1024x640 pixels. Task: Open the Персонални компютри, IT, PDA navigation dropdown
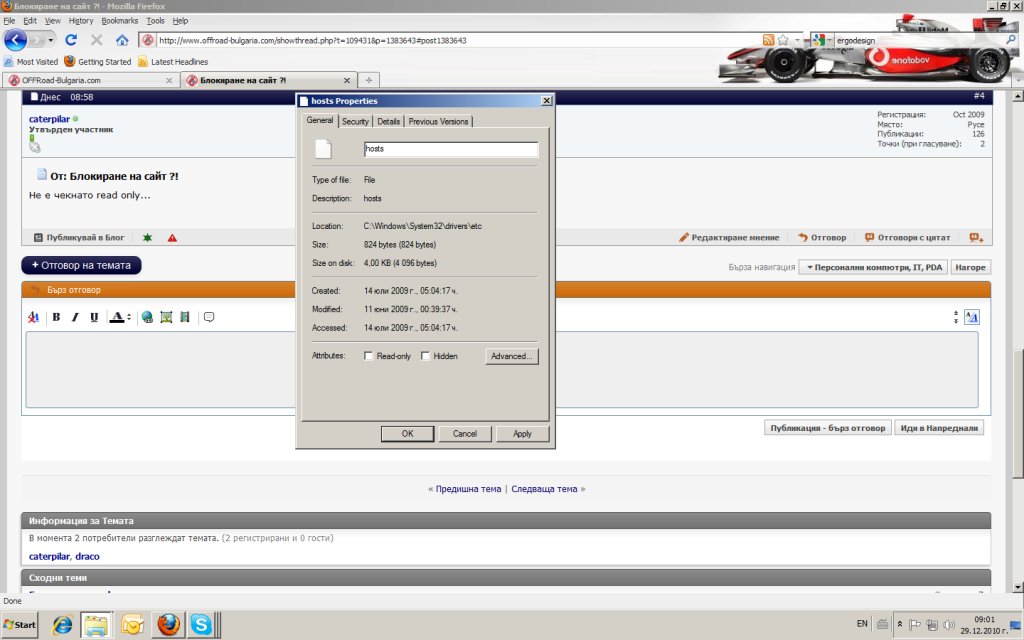point(872,267)
